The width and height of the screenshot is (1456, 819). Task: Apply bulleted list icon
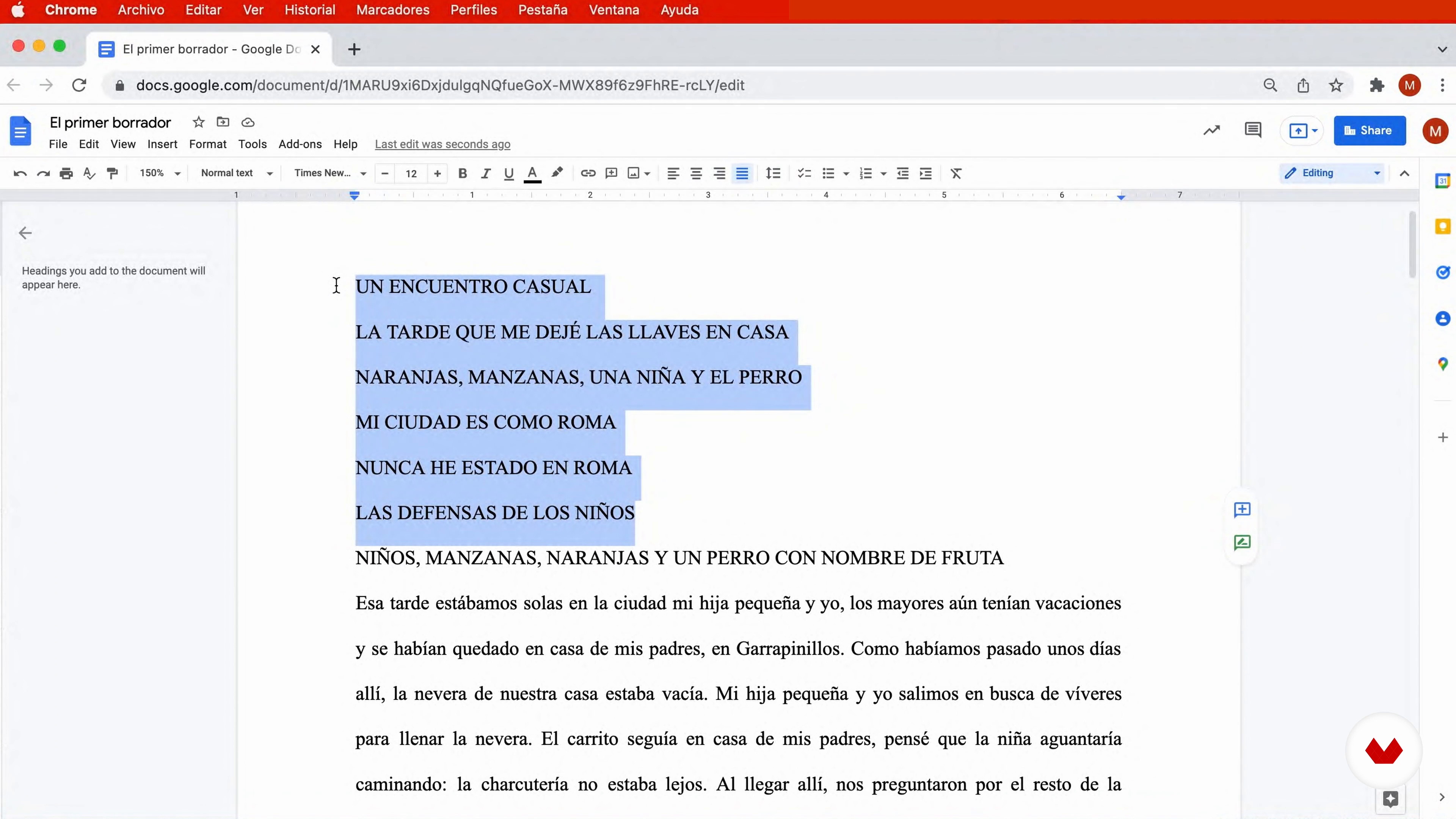[x=828, y=173]
